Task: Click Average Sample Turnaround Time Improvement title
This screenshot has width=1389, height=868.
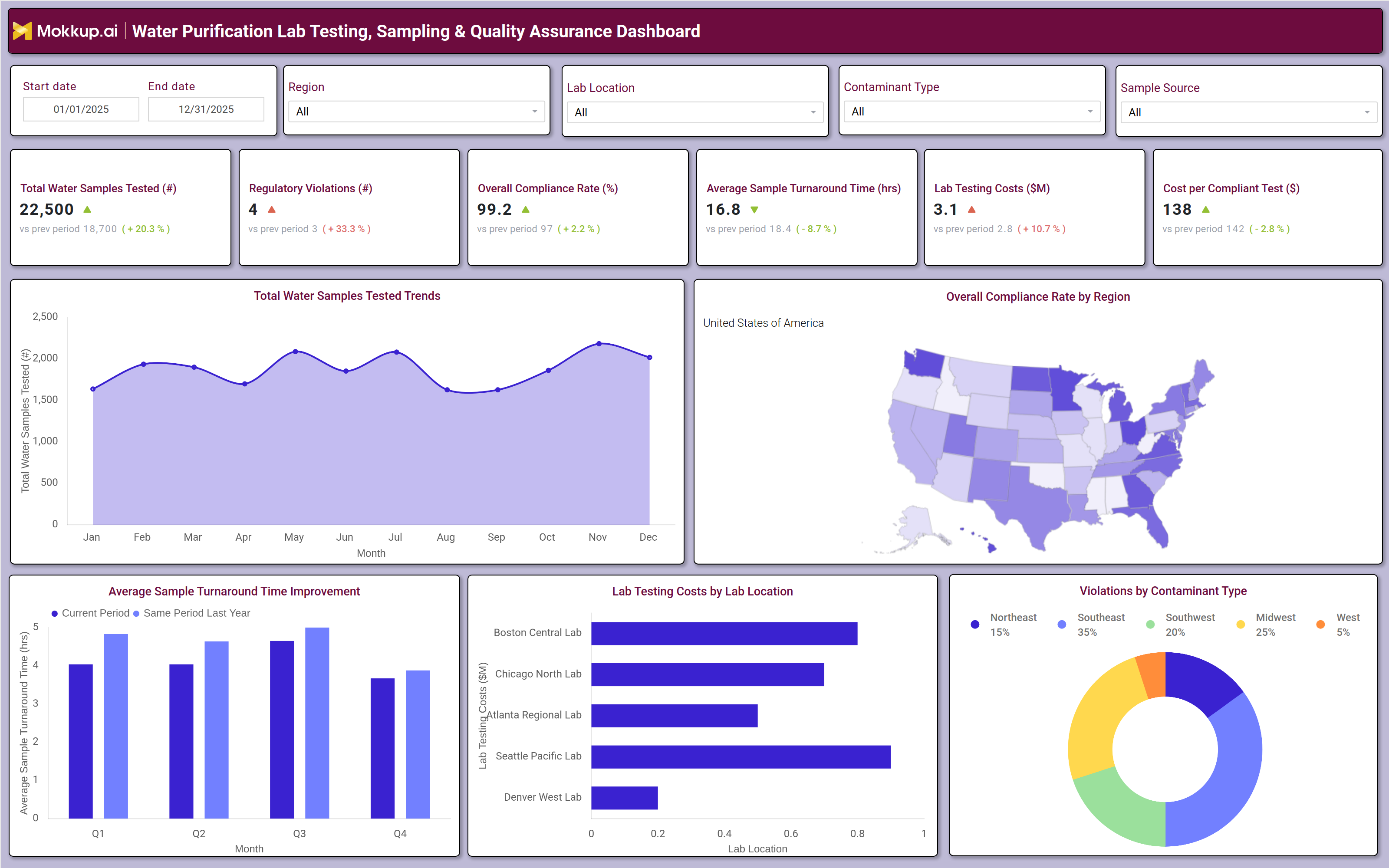Action: 234,591
